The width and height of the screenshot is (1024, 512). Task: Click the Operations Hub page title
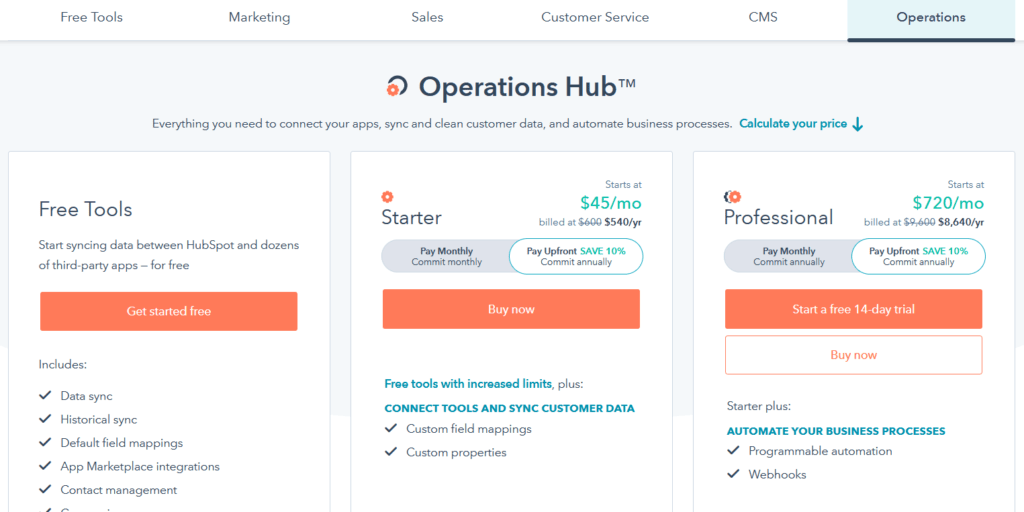click(526, 86)
